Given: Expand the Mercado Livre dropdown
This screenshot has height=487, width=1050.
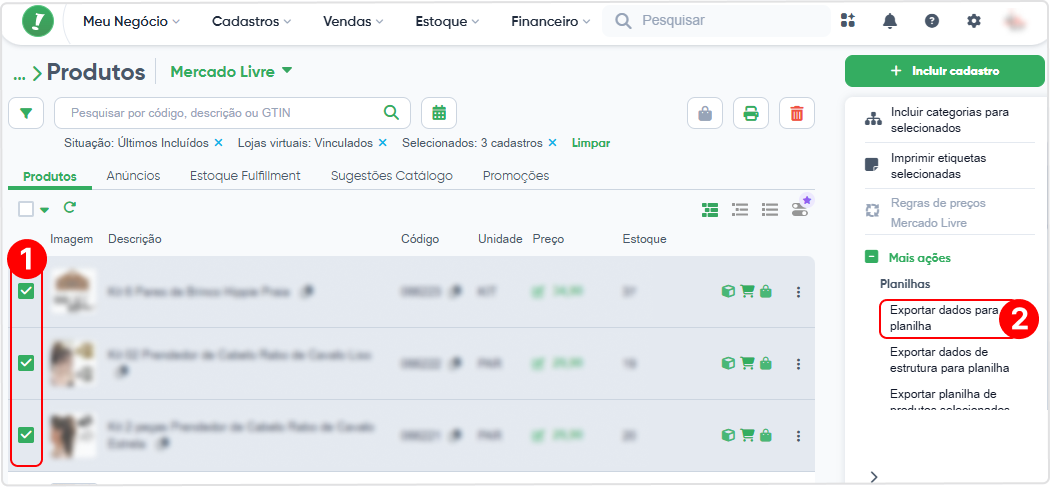Looking at the screenshot, I should click(232, 72).
